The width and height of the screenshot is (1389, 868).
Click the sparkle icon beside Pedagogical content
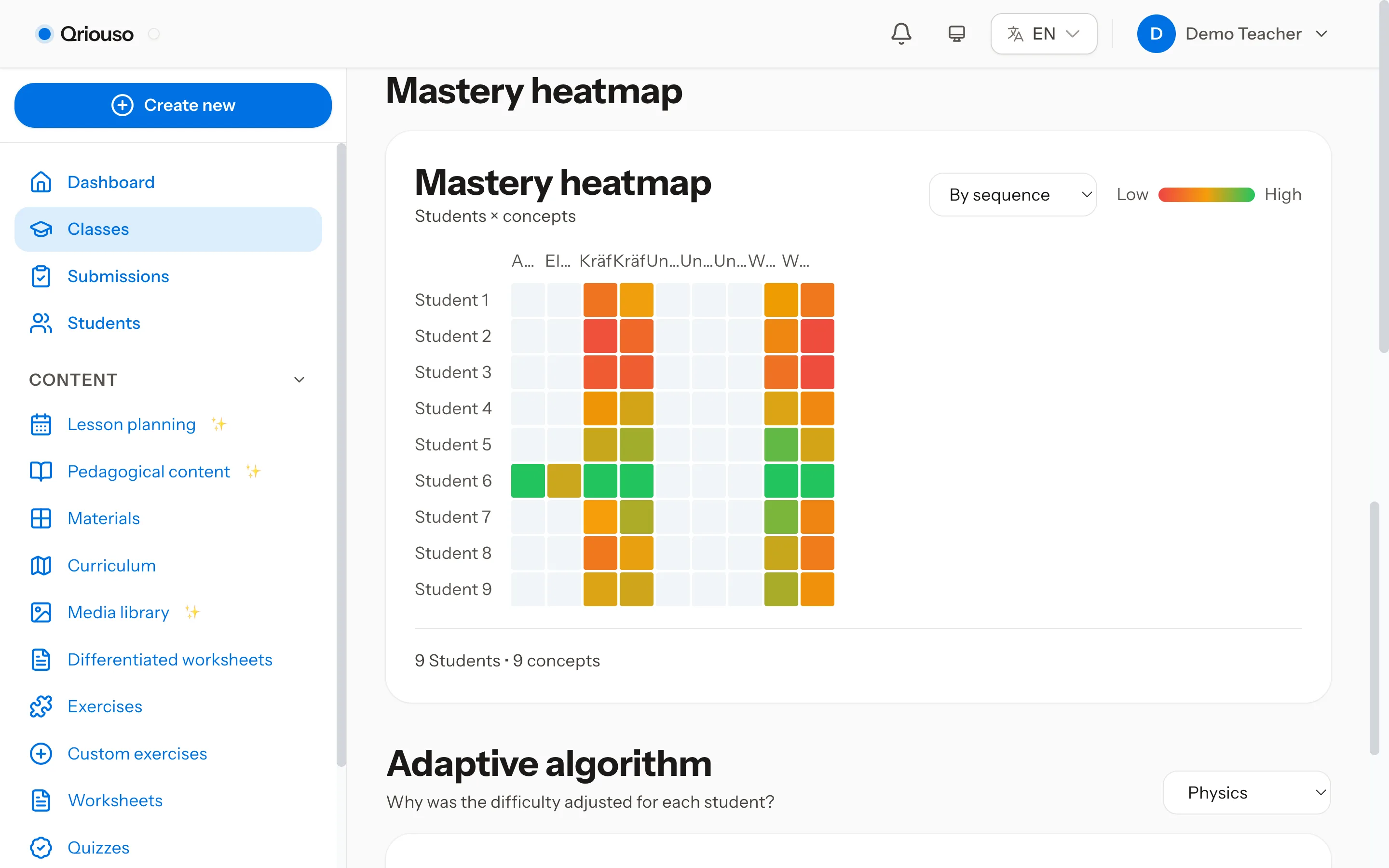tap(253, 471)
